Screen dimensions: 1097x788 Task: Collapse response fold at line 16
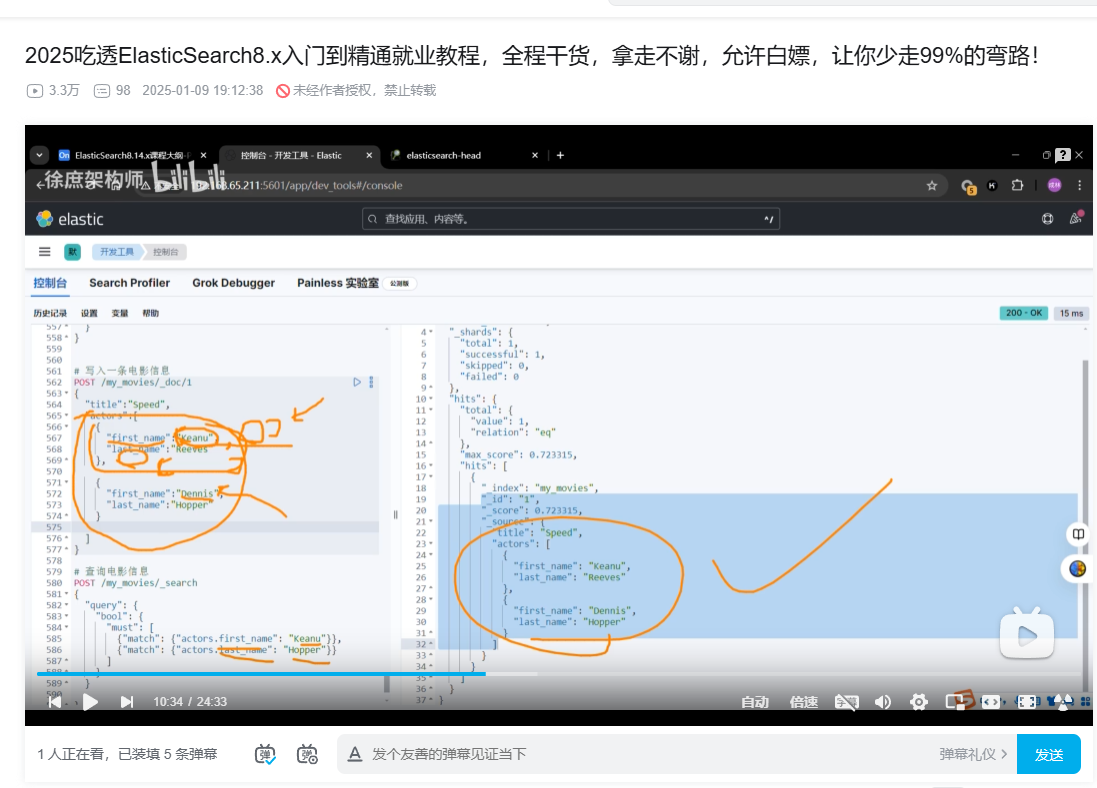pyautogui.click(x=431, y=466)
